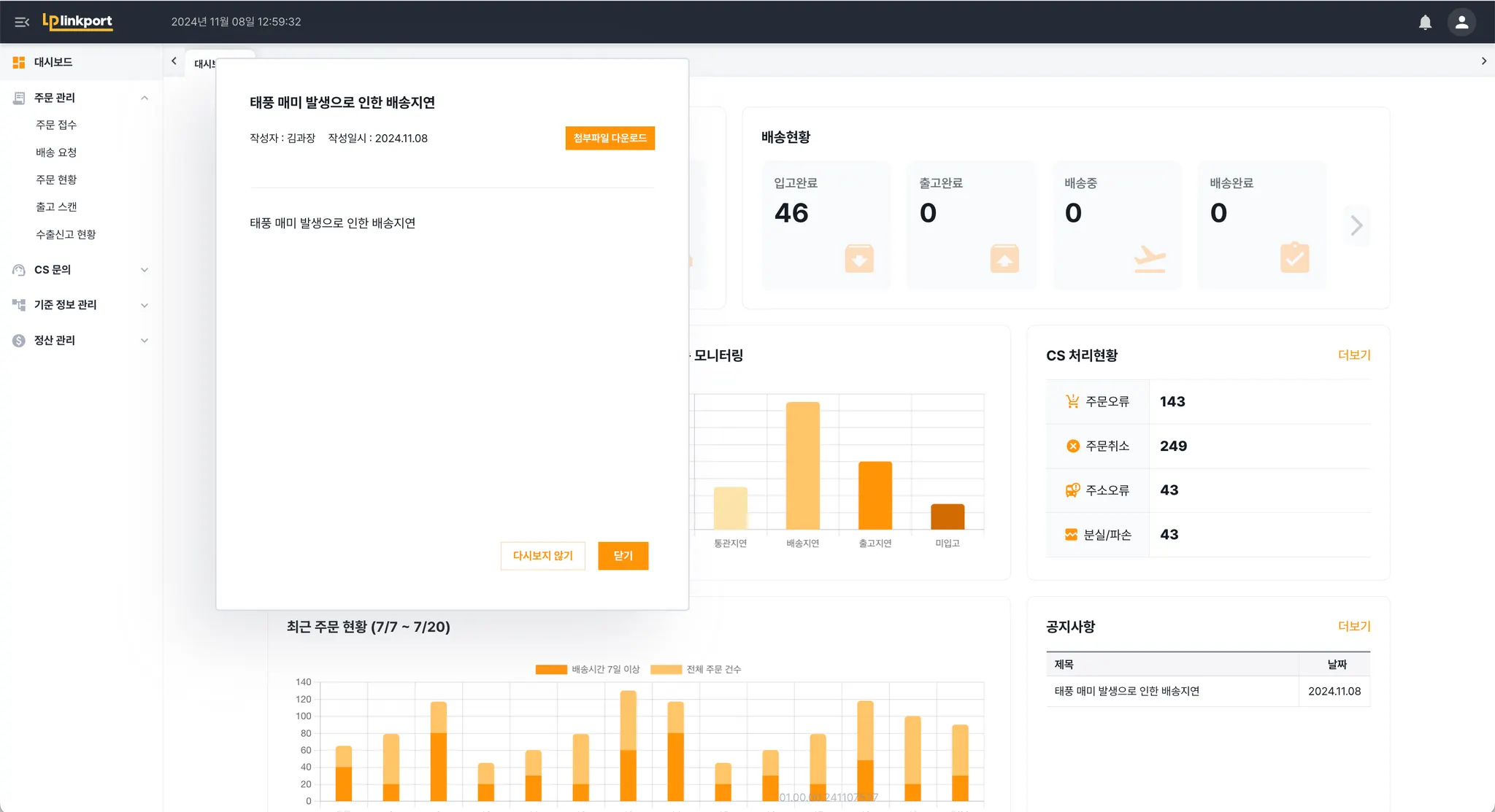Open the 수출신고 현황 menu item
This screenshot has height=812, width=1495.
pyautogui.click(x=66, y=234)
